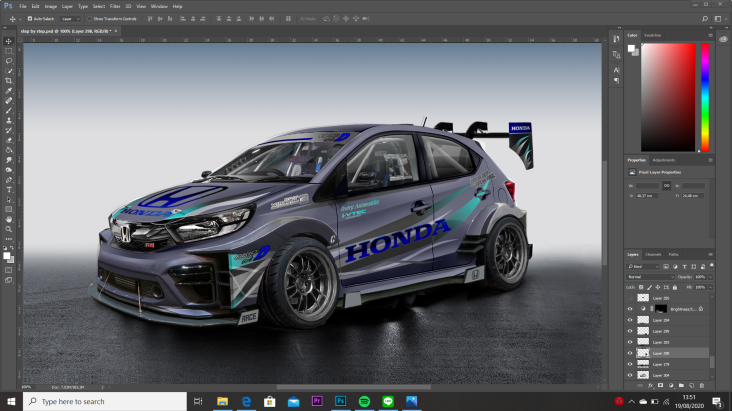The image size is (732, 411).
Task: Select the Quick Selection tool
Action: click(x=8, y=71)
